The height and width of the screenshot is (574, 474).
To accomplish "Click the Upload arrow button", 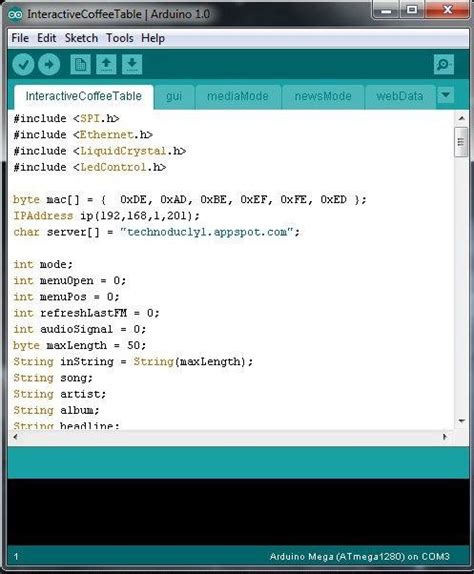I will pos(49,64).
